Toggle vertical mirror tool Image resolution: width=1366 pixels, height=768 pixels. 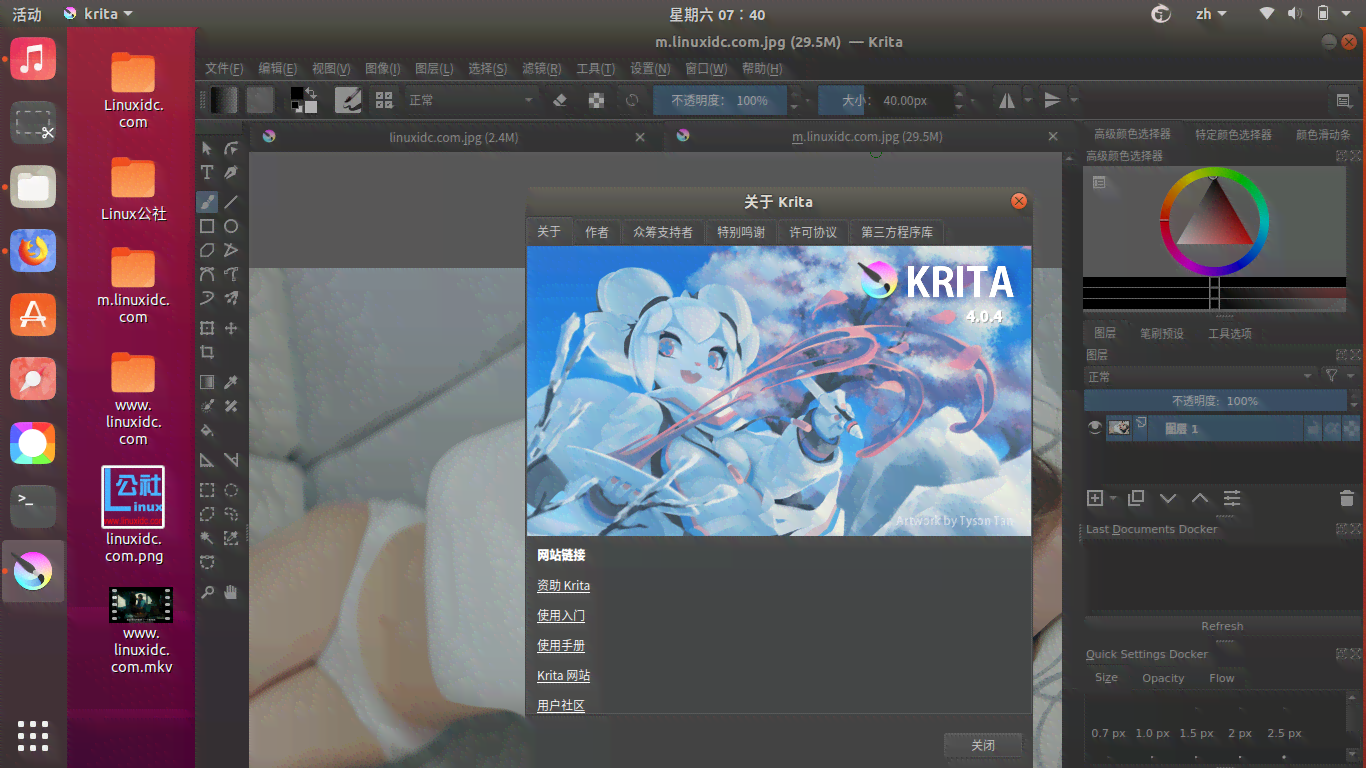click(x=1052, y=100)
